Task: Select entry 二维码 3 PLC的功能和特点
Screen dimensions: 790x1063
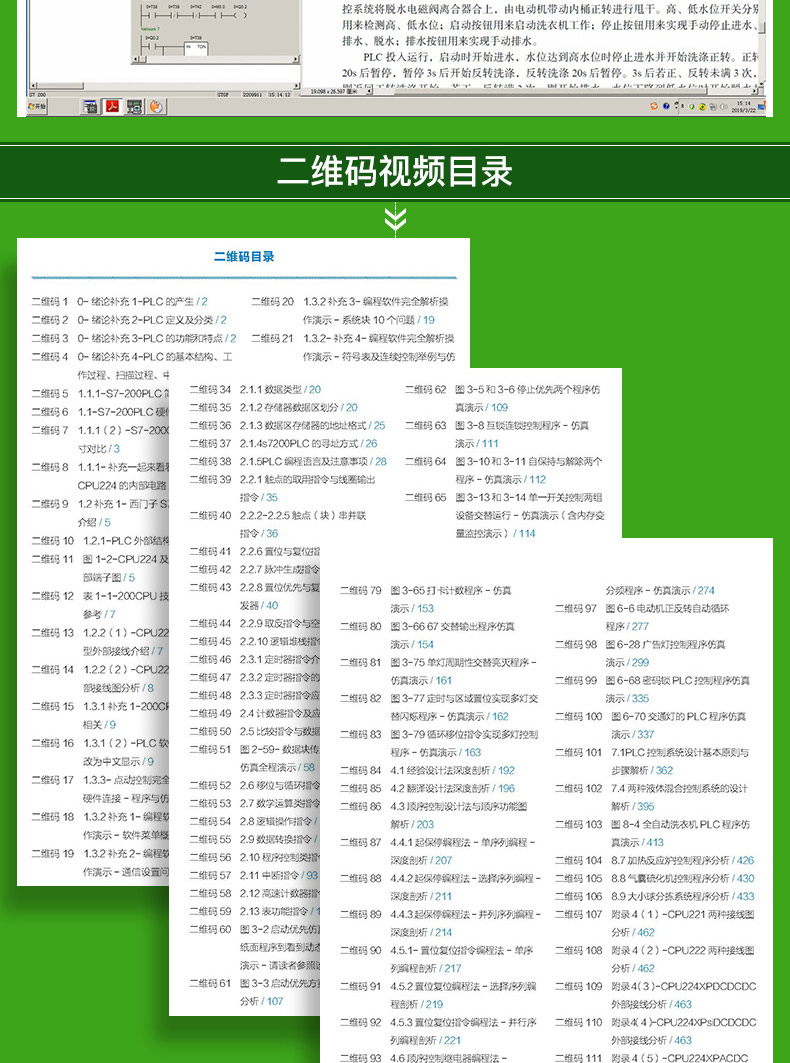Action: pyautogui.click(x=134, y=338)
